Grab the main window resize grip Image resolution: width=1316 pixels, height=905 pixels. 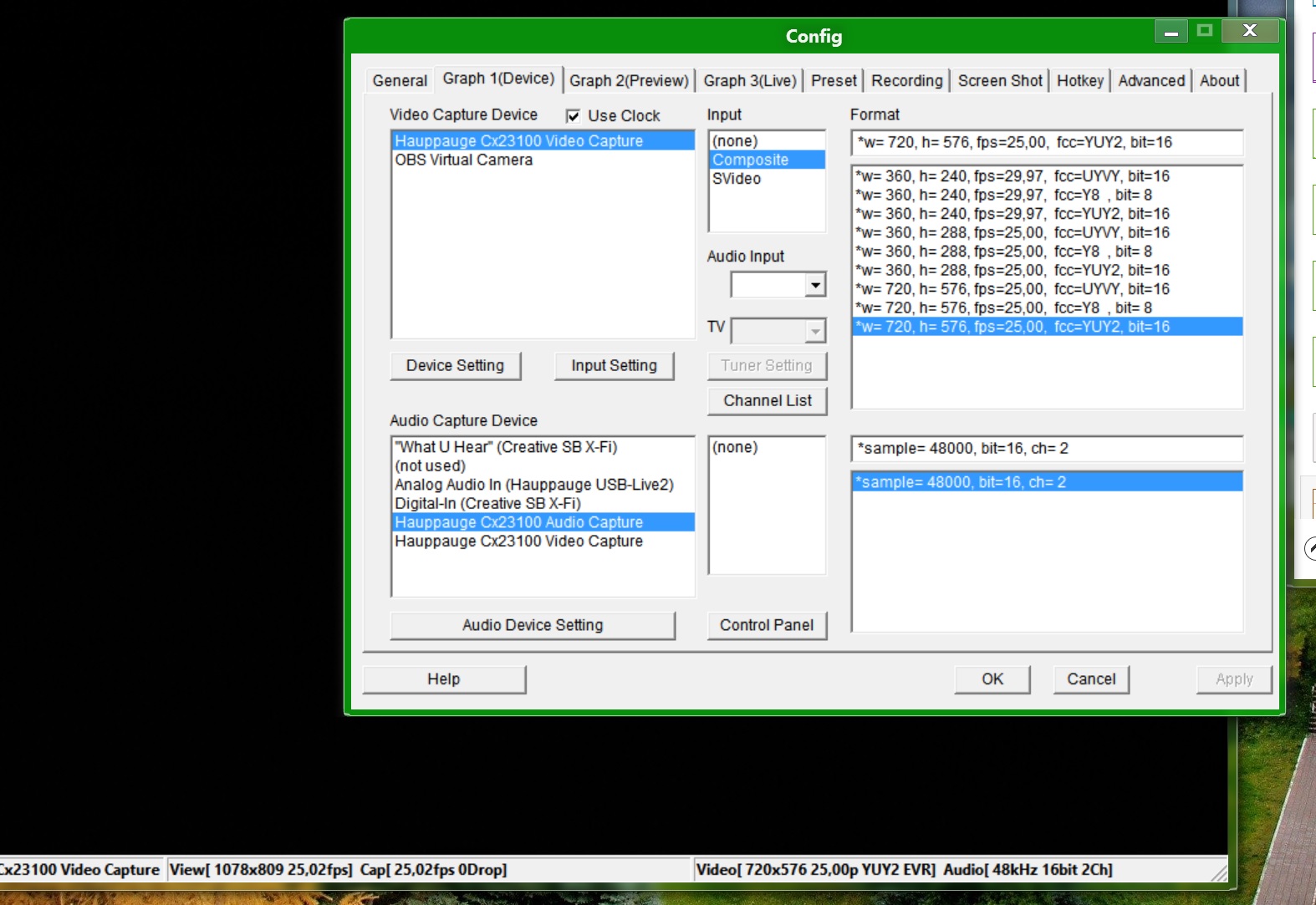click(x=1219, y=873)
